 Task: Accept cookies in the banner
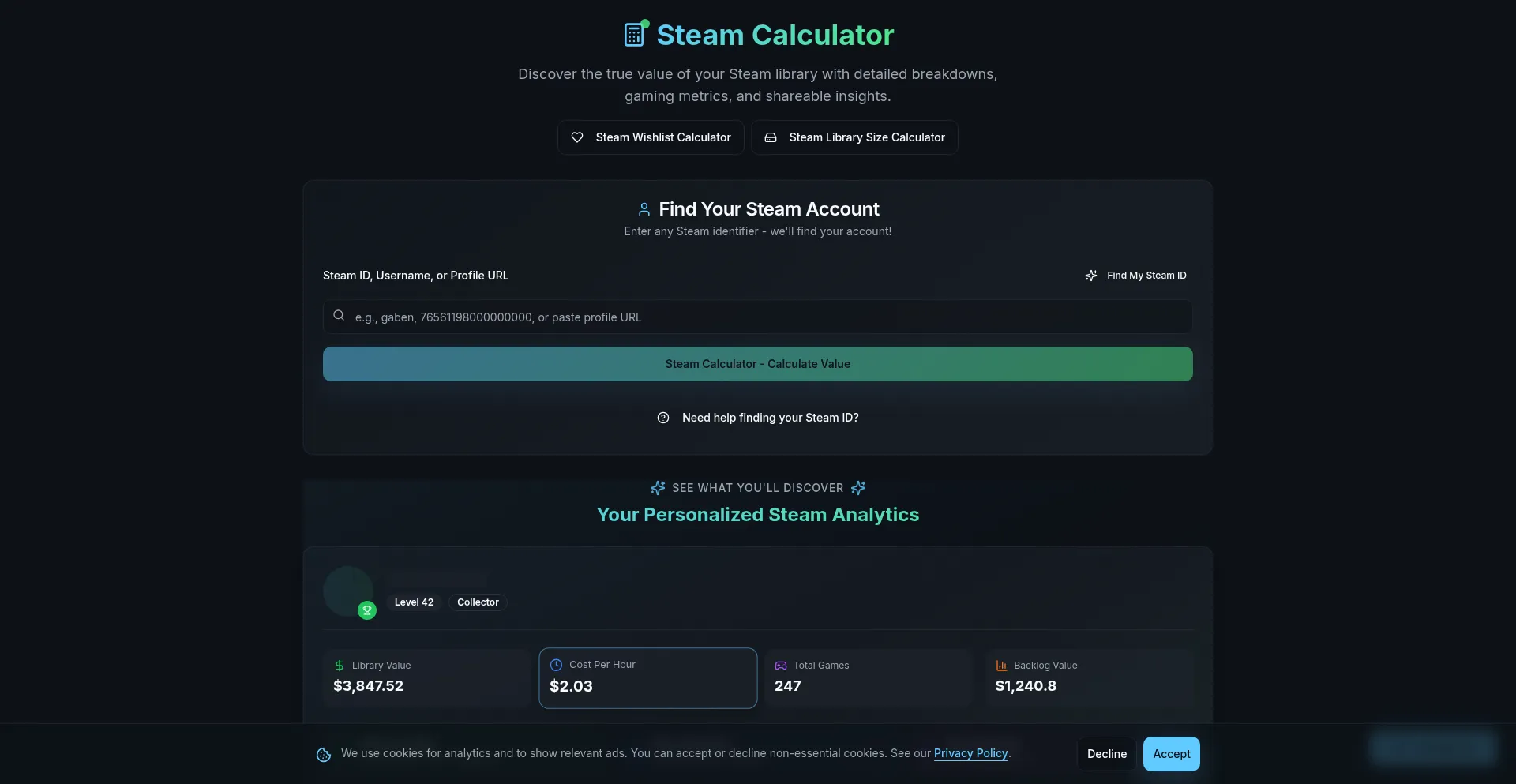pyautogui.click(x=1172, y=754)
